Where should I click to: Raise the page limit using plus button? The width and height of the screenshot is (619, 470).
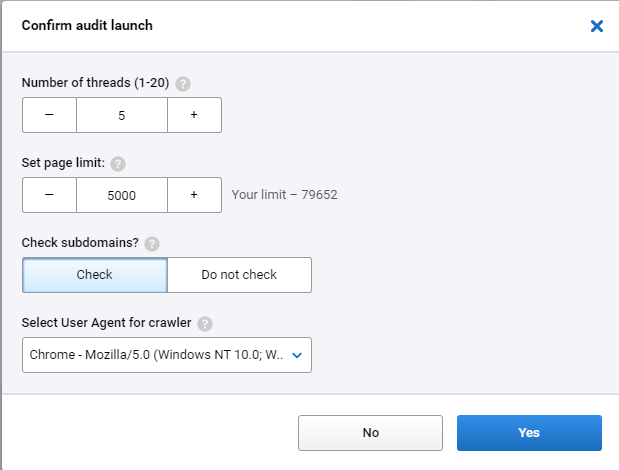pyautogui.click(x=194, y=195)
